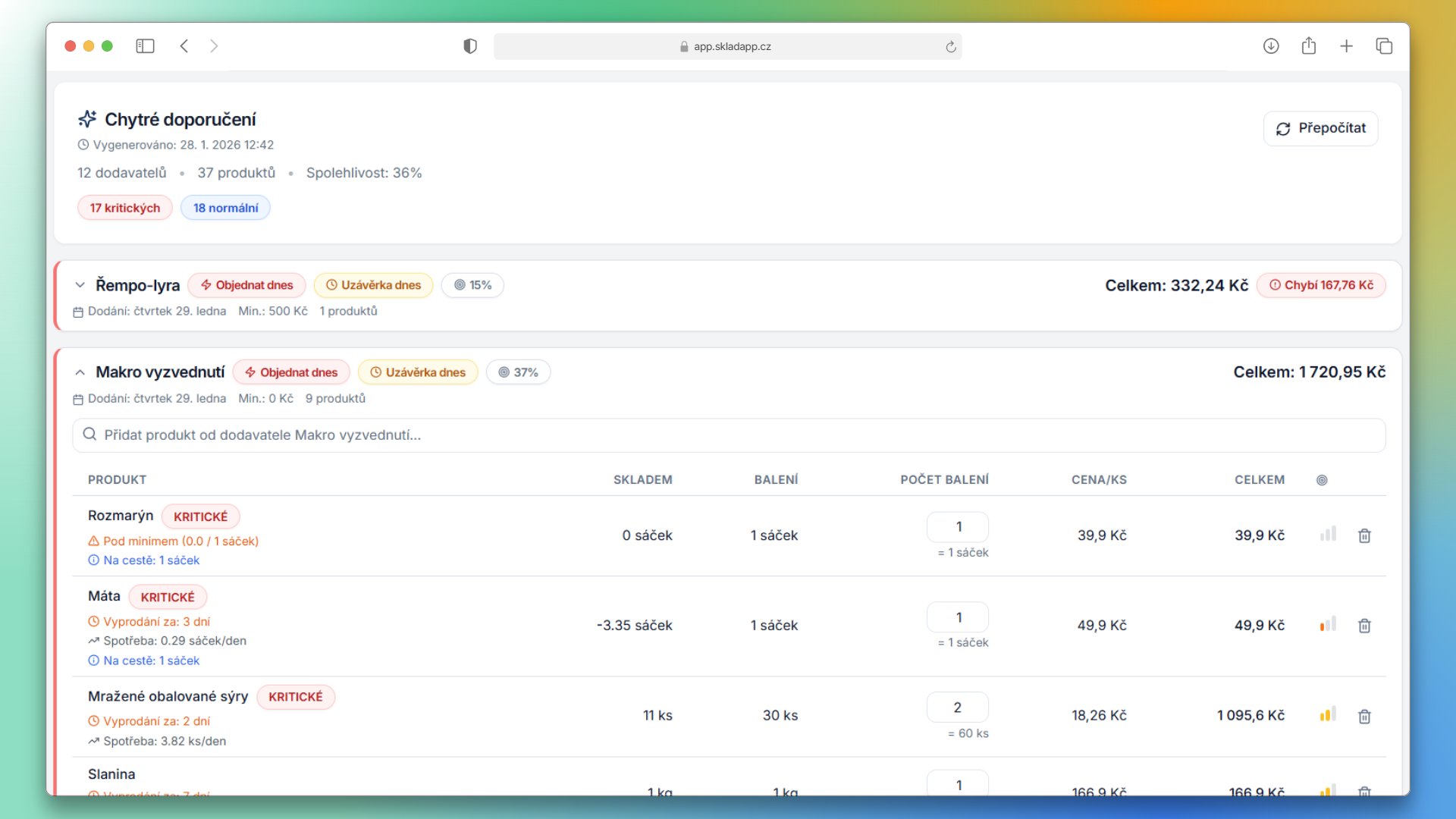
Task: Click reliability bars icon for Mražené obalované sýry
Action: tap(1327, 714)
